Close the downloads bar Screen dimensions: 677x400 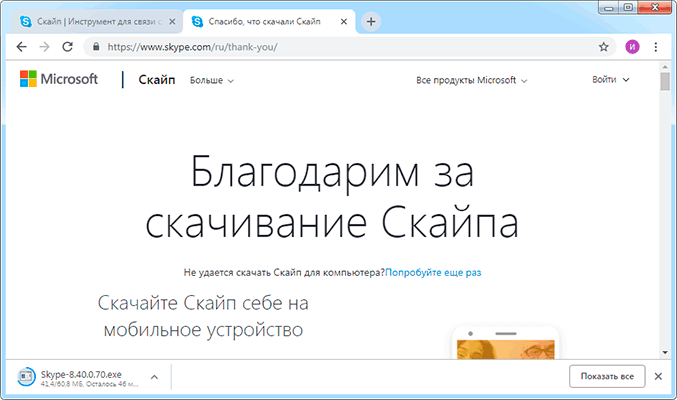[658, 376]
